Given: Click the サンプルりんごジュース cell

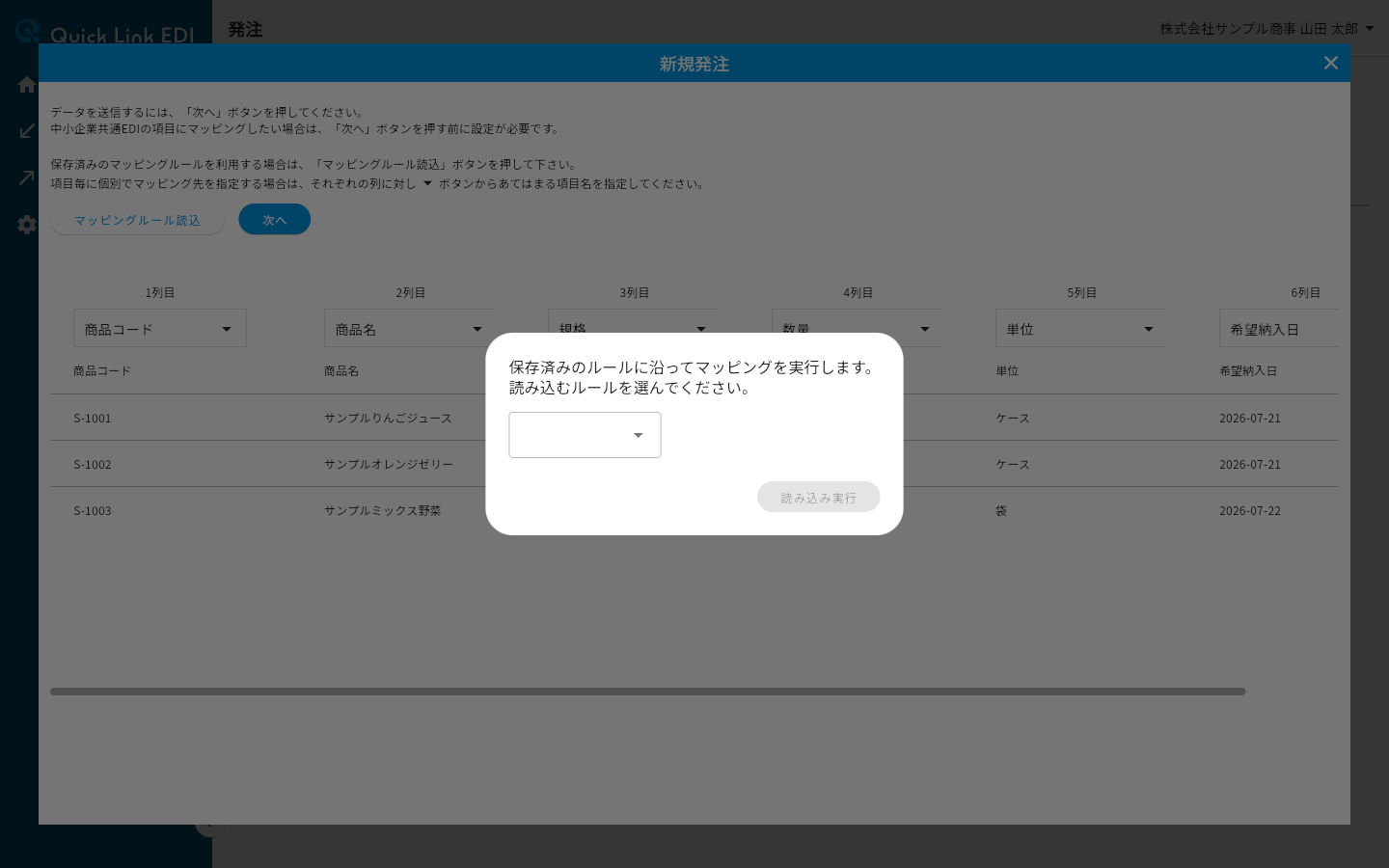Looking at the screenshot, I should click(x=388, y=418).
